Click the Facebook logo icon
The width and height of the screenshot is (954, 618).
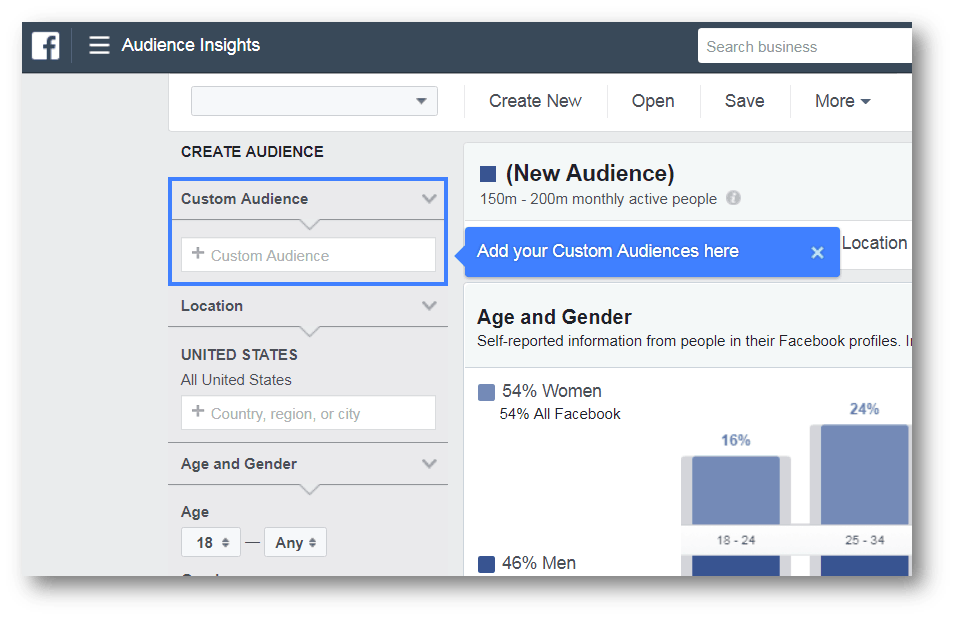(46, 46)
